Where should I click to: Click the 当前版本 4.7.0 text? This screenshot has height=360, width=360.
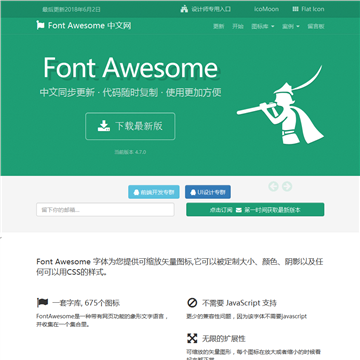point(130,152)
